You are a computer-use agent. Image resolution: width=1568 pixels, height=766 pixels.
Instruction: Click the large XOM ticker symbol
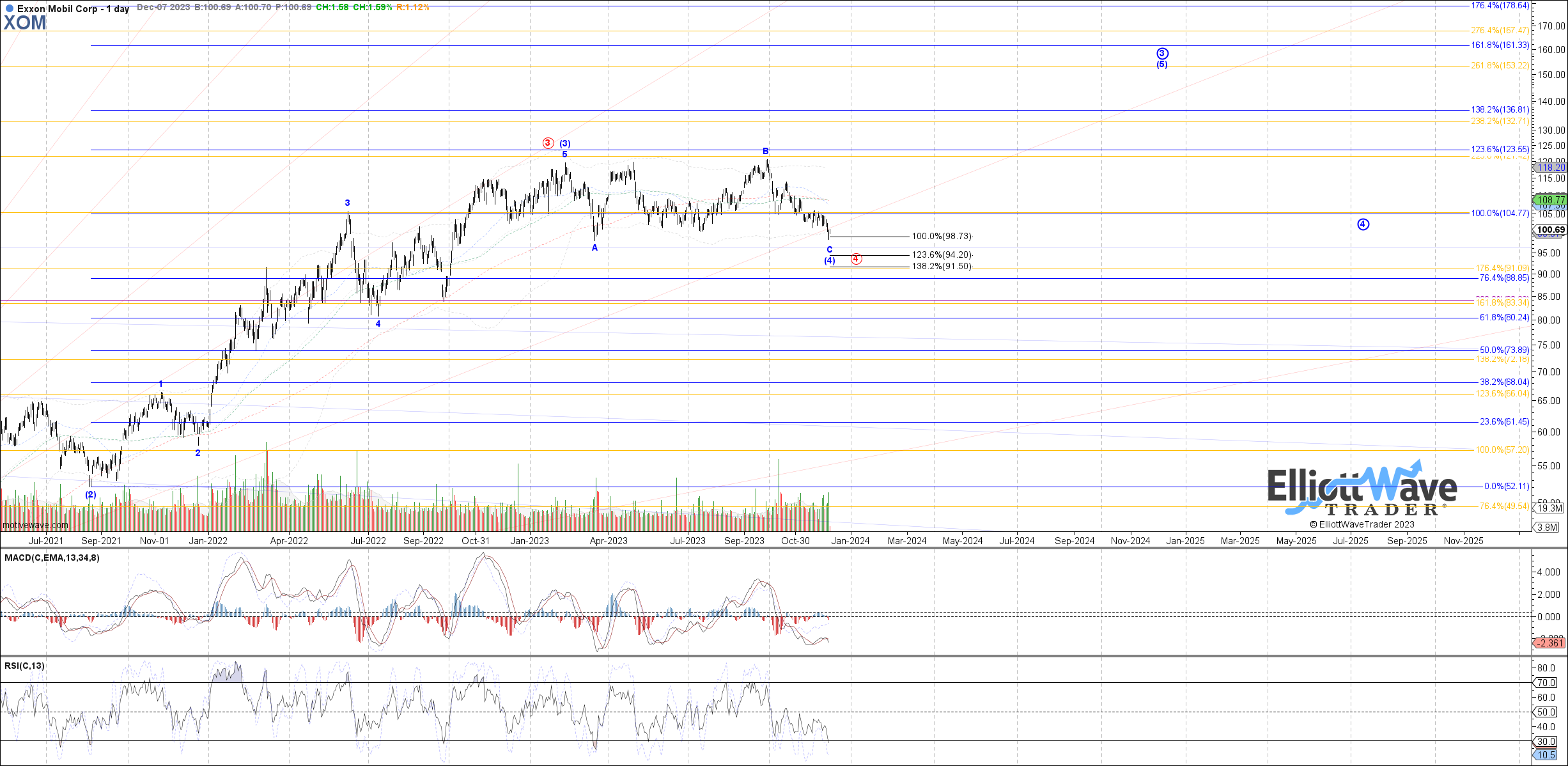(x=25, y=23)
